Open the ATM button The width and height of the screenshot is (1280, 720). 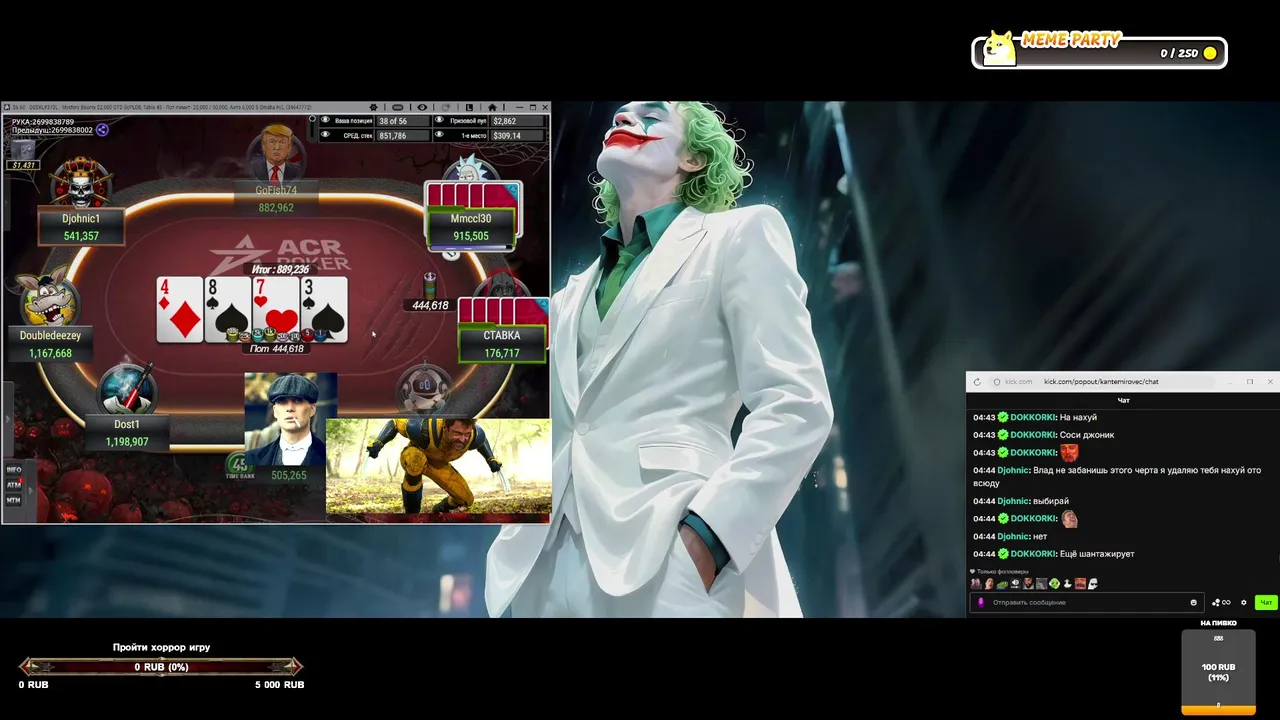[x=14, y=485]
